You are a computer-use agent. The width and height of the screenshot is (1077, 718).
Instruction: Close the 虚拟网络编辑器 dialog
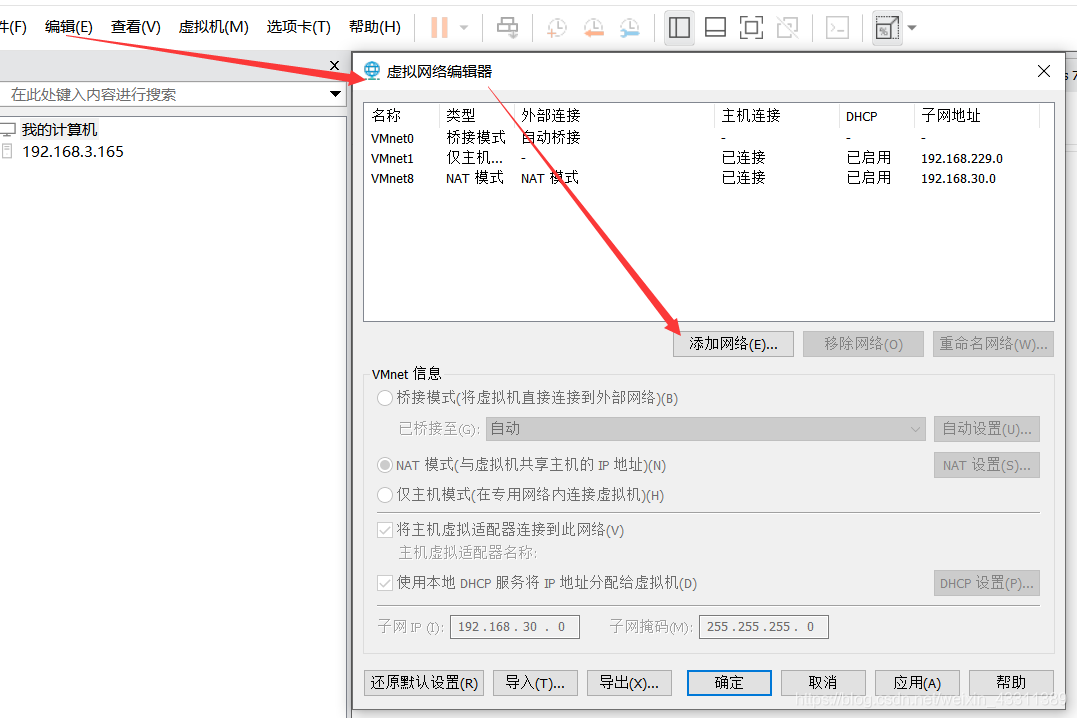[1044, 71]
